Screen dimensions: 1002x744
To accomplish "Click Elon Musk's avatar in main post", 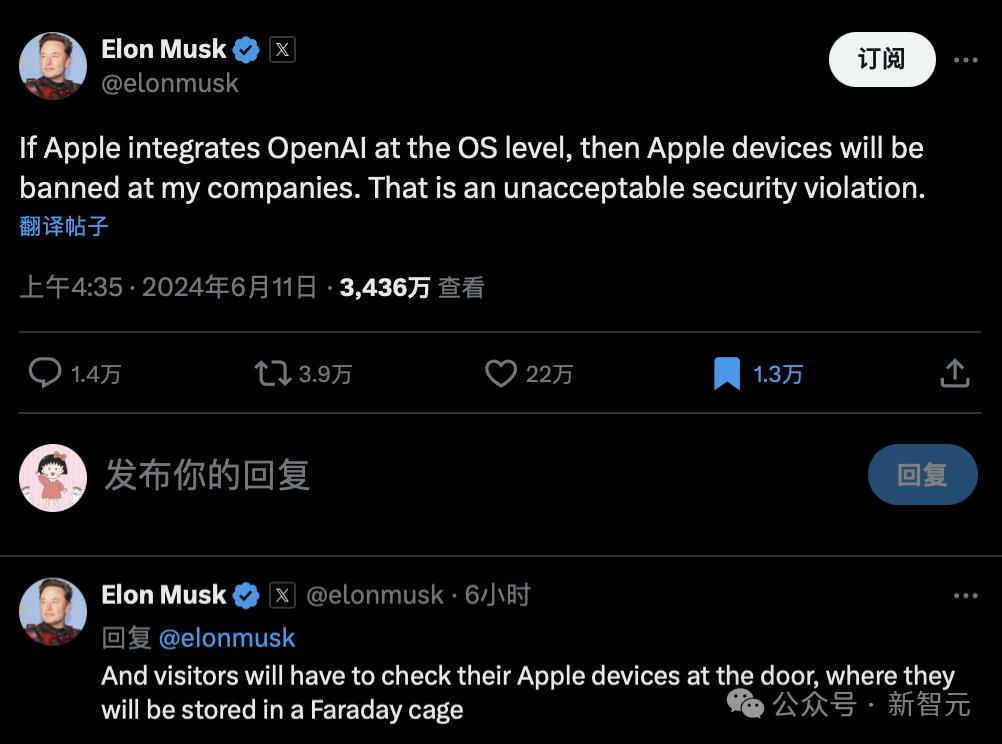I will coord(53,66).
